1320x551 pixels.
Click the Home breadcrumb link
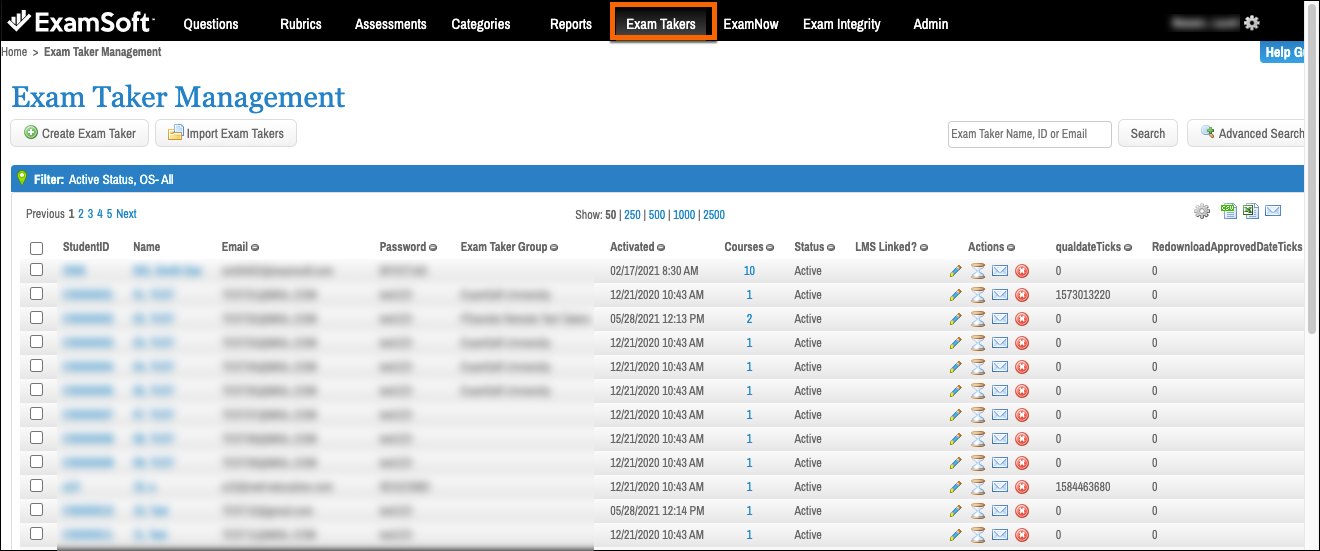(x=14, y=51)
